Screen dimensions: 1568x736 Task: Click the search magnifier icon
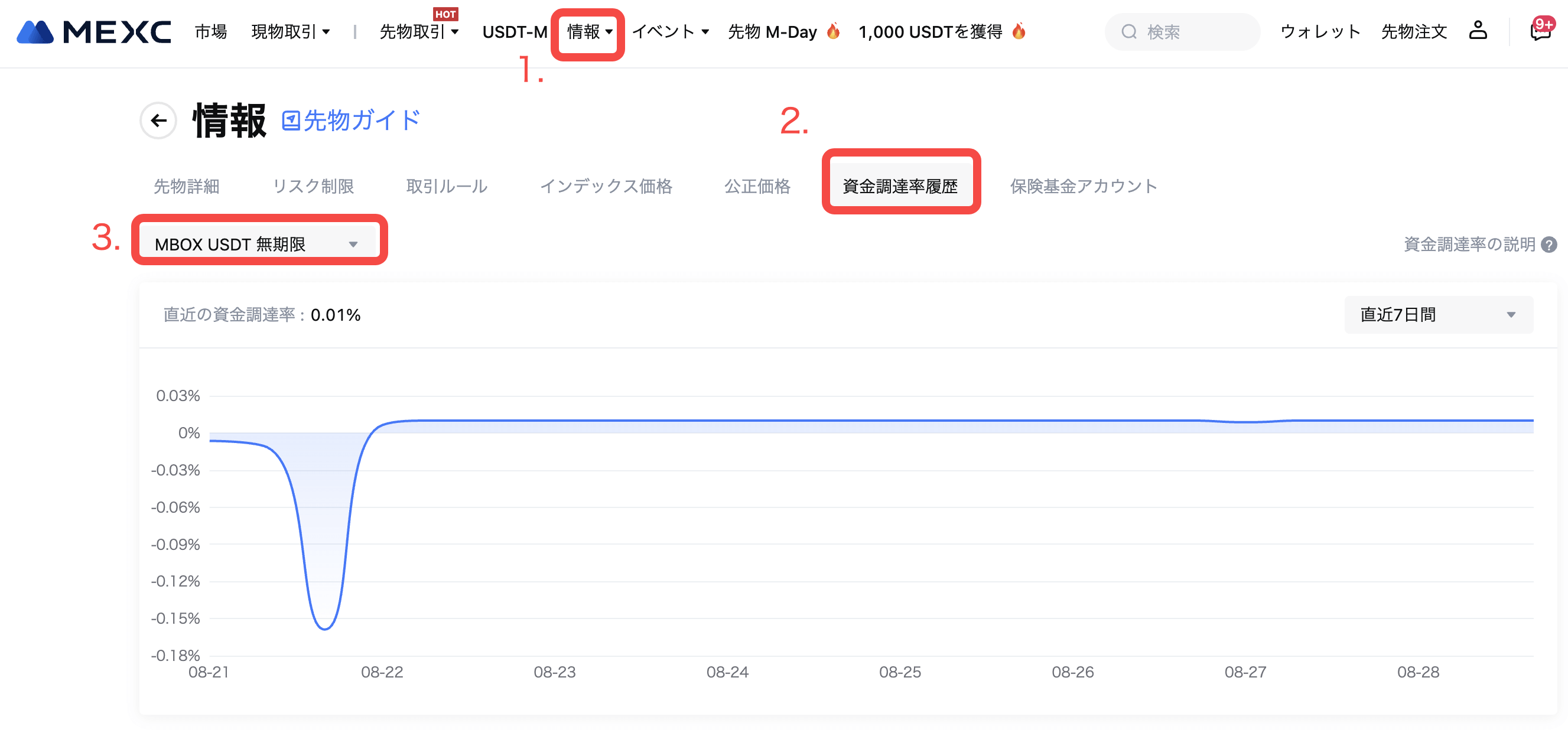click(1128, 32)
